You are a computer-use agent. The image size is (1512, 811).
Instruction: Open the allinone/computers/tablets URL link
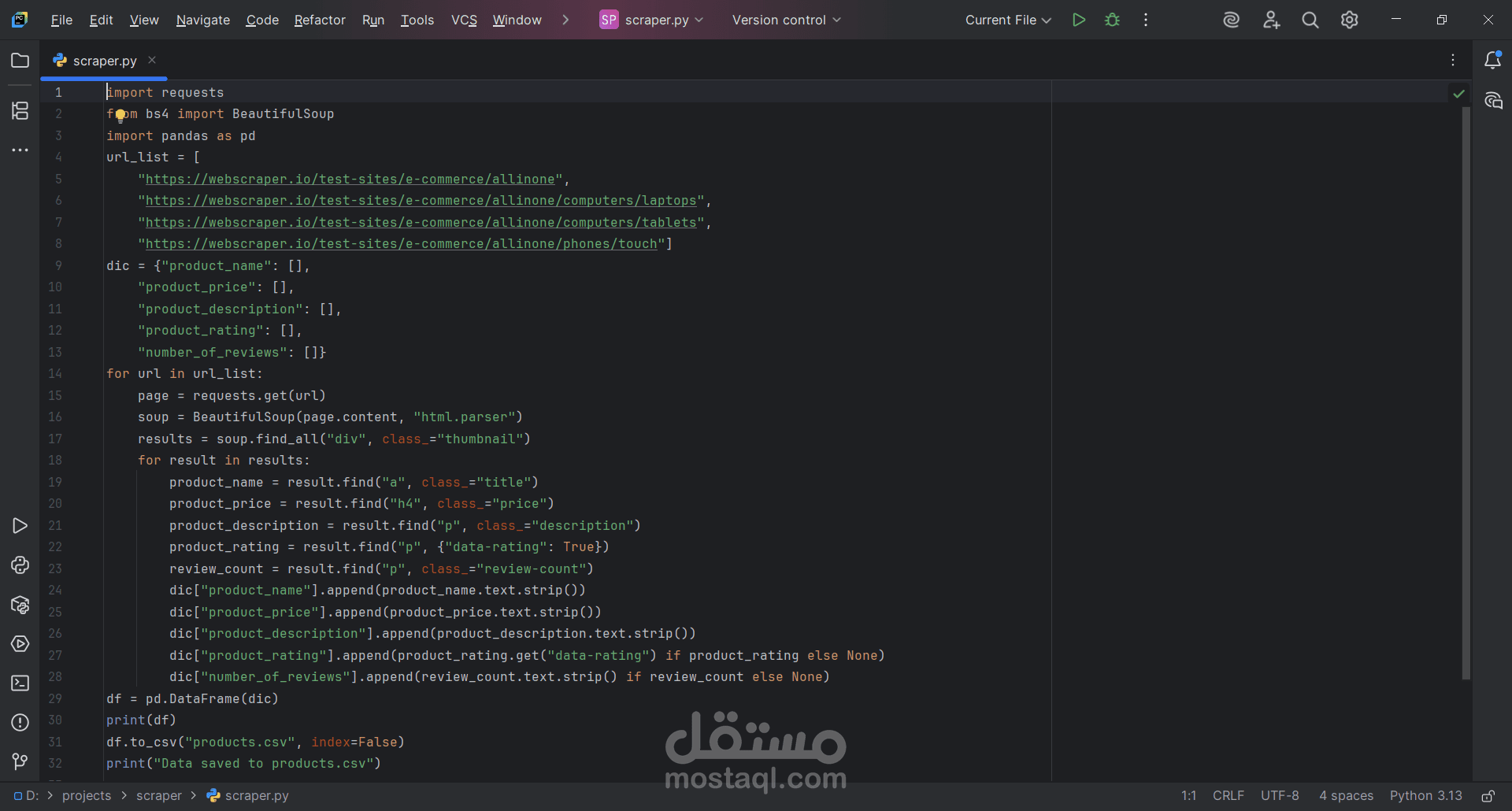tap(421, 223)
